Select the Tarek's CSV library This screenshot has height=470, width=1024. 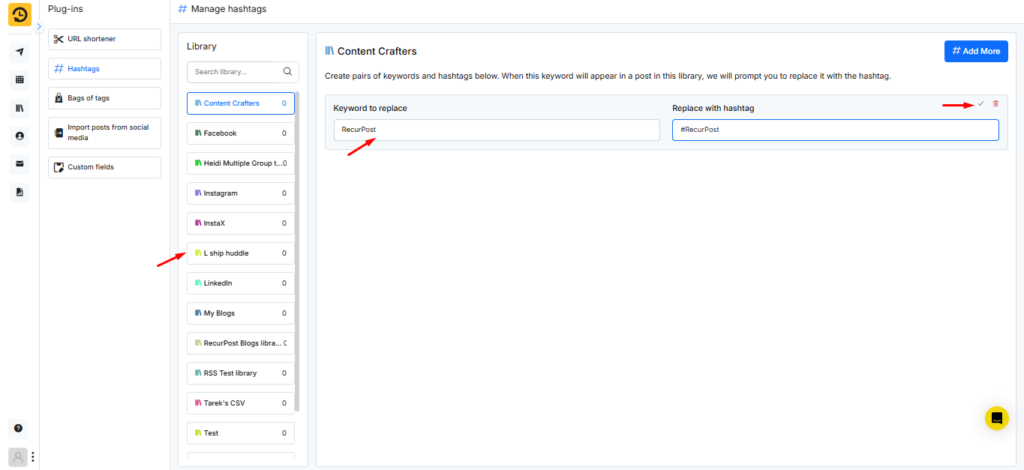click(x=240, y=403)
